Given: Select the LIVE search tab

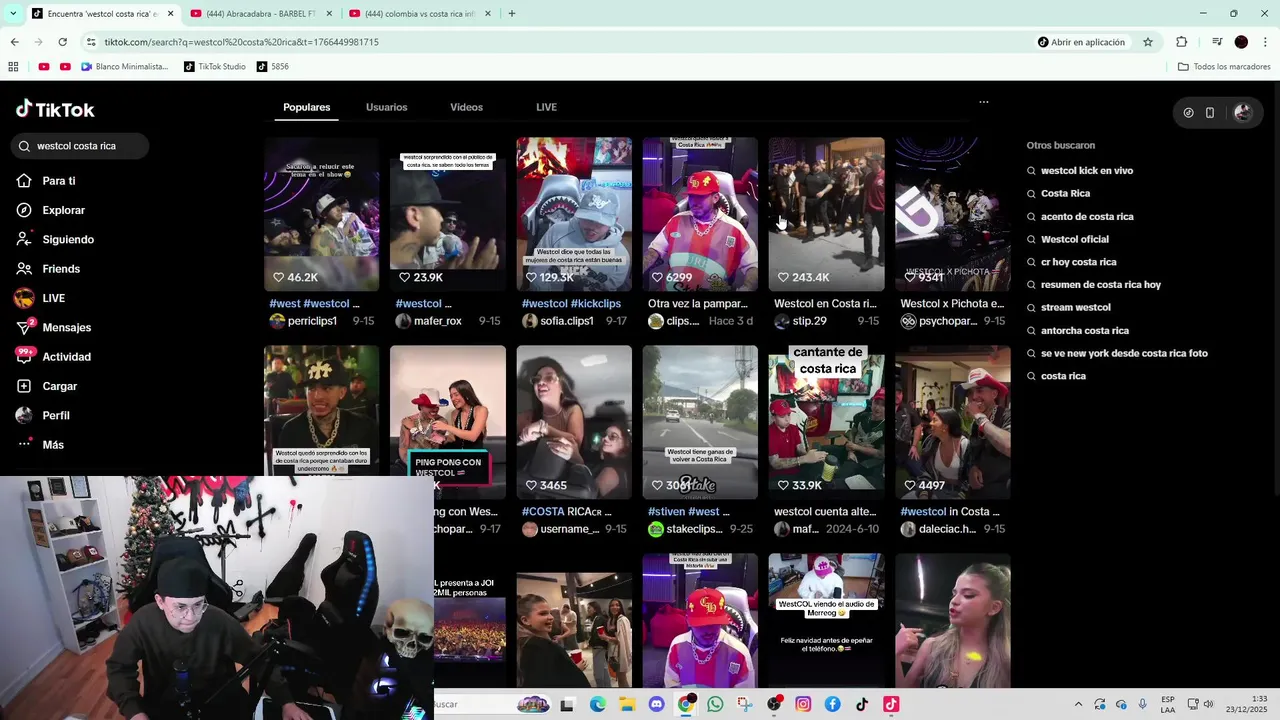Looking at the screenshot, I should click(x=546, y=107).
